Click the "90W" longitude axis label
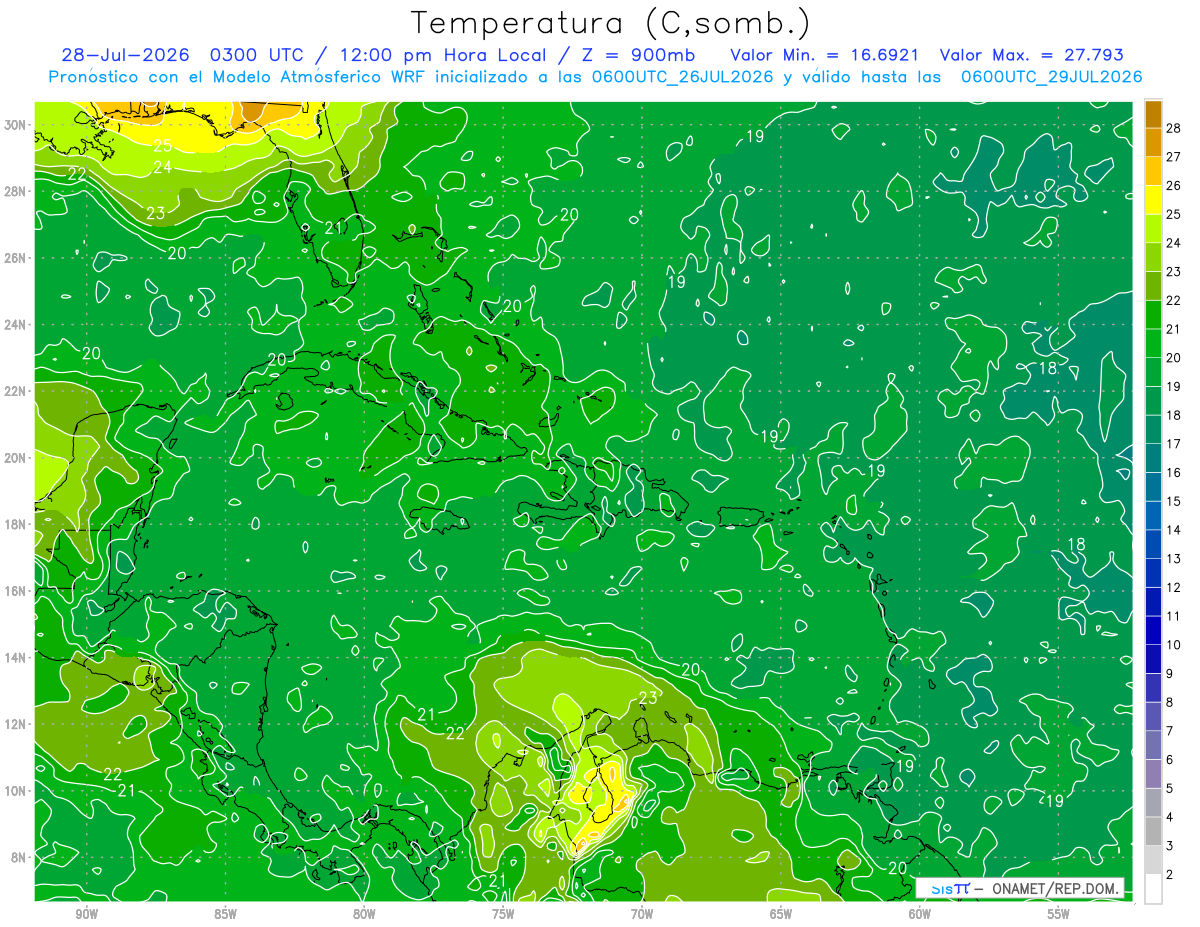Viewport: 1200px width, 927px height. tap(86, 914)
